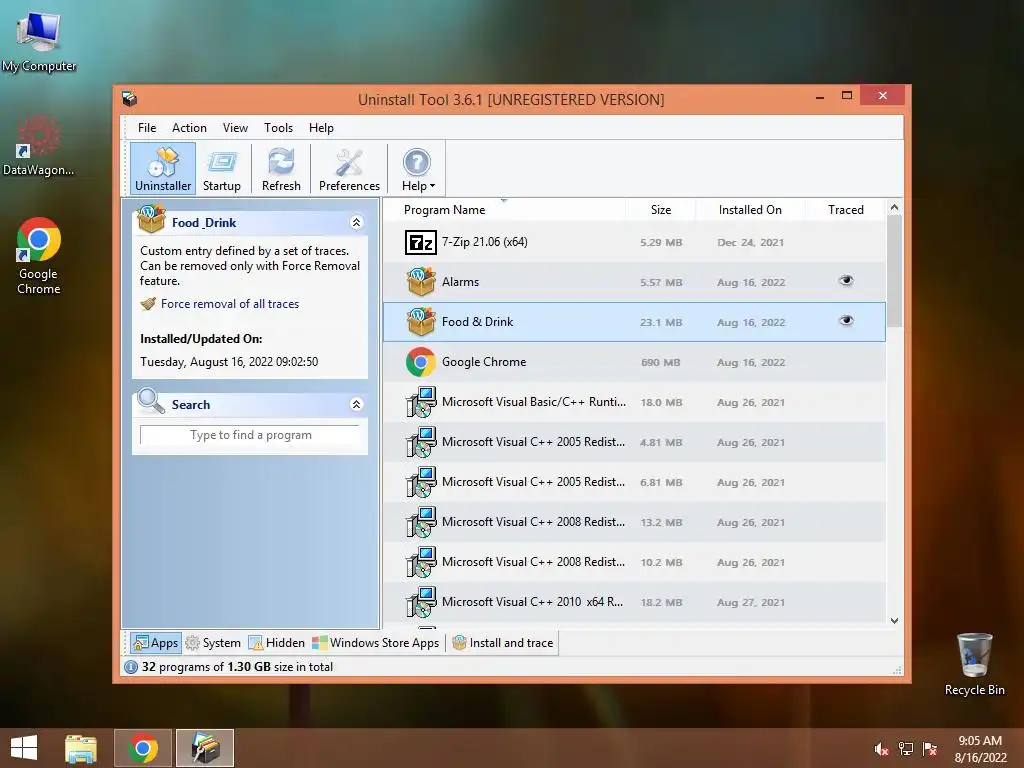Screen dimensions: 1024x768
Task: Click the Alarms package icon
Action: click(x=421, y=281)
